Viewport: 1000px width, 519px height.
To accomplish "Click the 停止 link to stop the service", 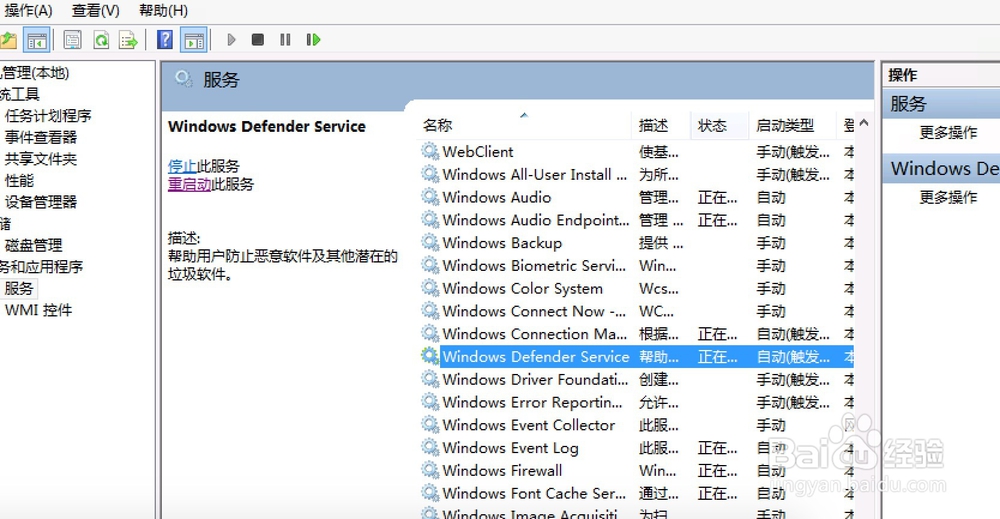I will (182, 166).
